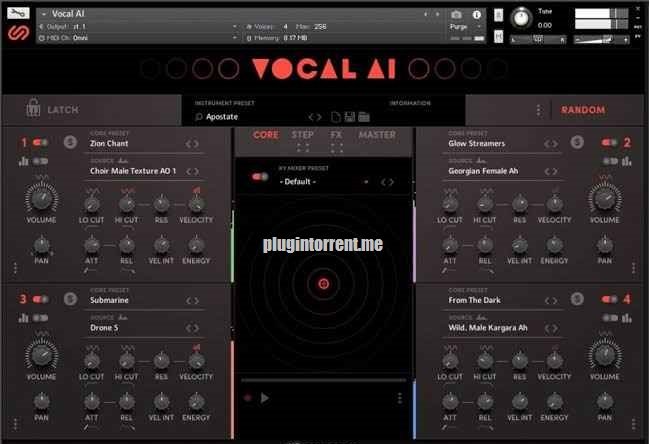650x444 pixels.
Task: Toggle layer 3 power switch
Action: (x=41, y=299)
